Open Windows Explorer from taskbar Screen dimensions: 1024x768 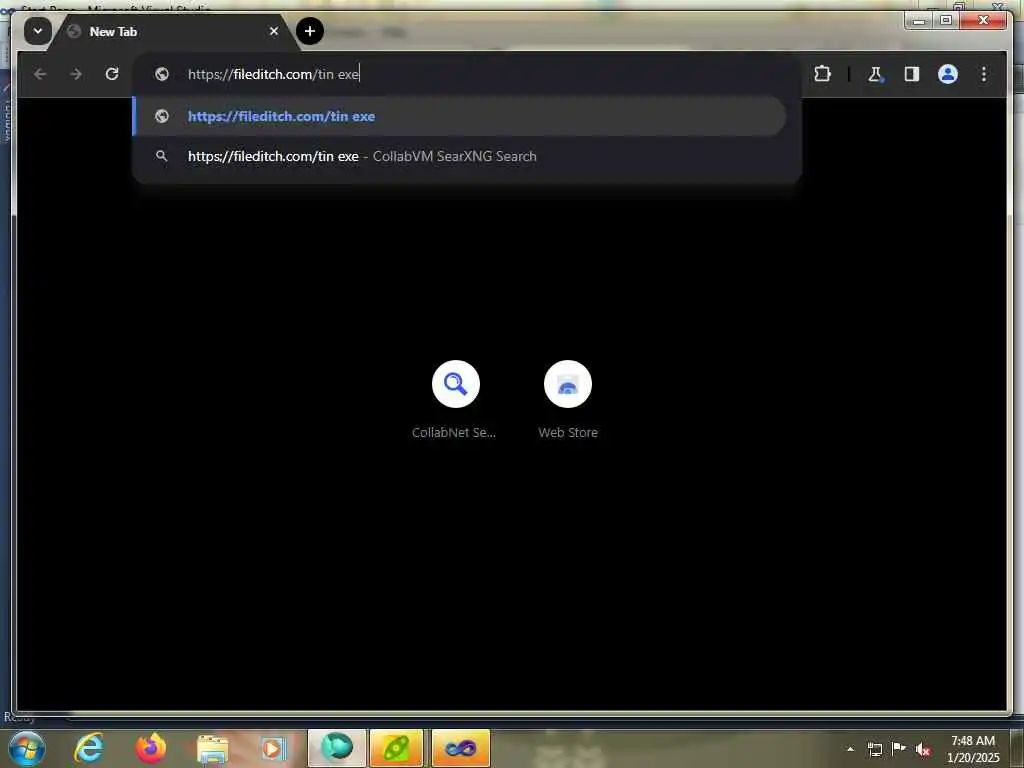212,749
